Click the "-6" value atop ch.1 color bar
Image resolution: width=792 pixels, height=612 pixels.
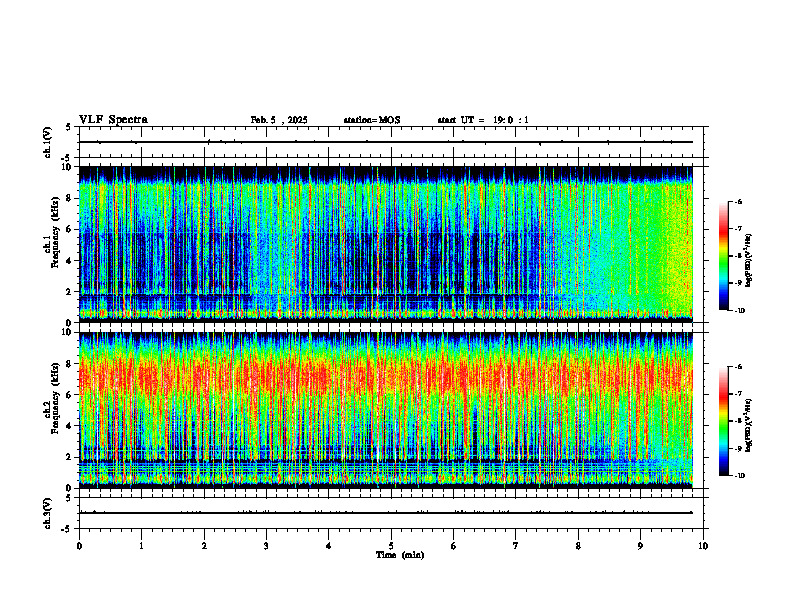(738, 201)
